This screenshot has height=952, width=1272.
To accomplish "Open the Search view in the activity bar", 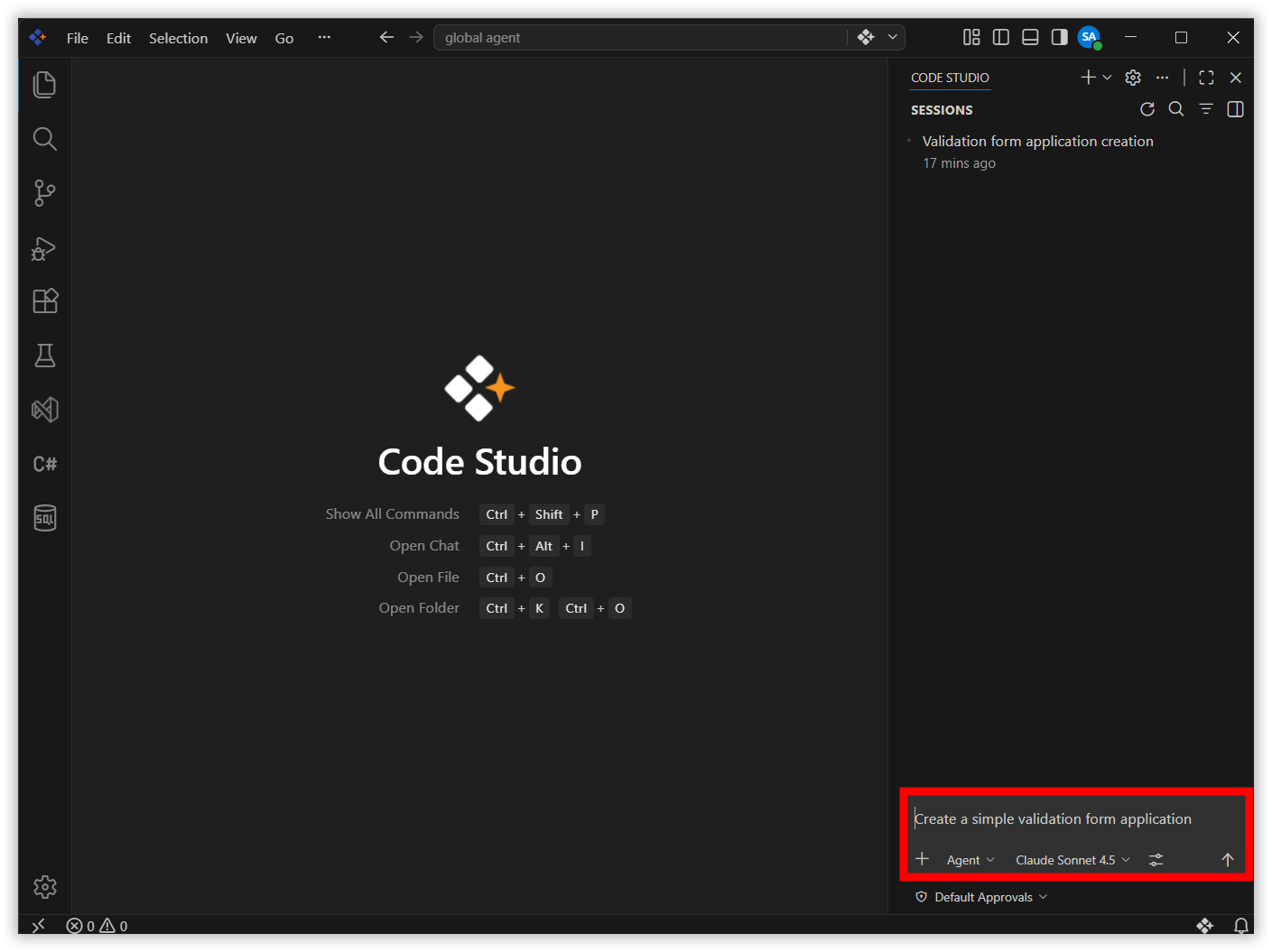I will (x=44, y=139).
